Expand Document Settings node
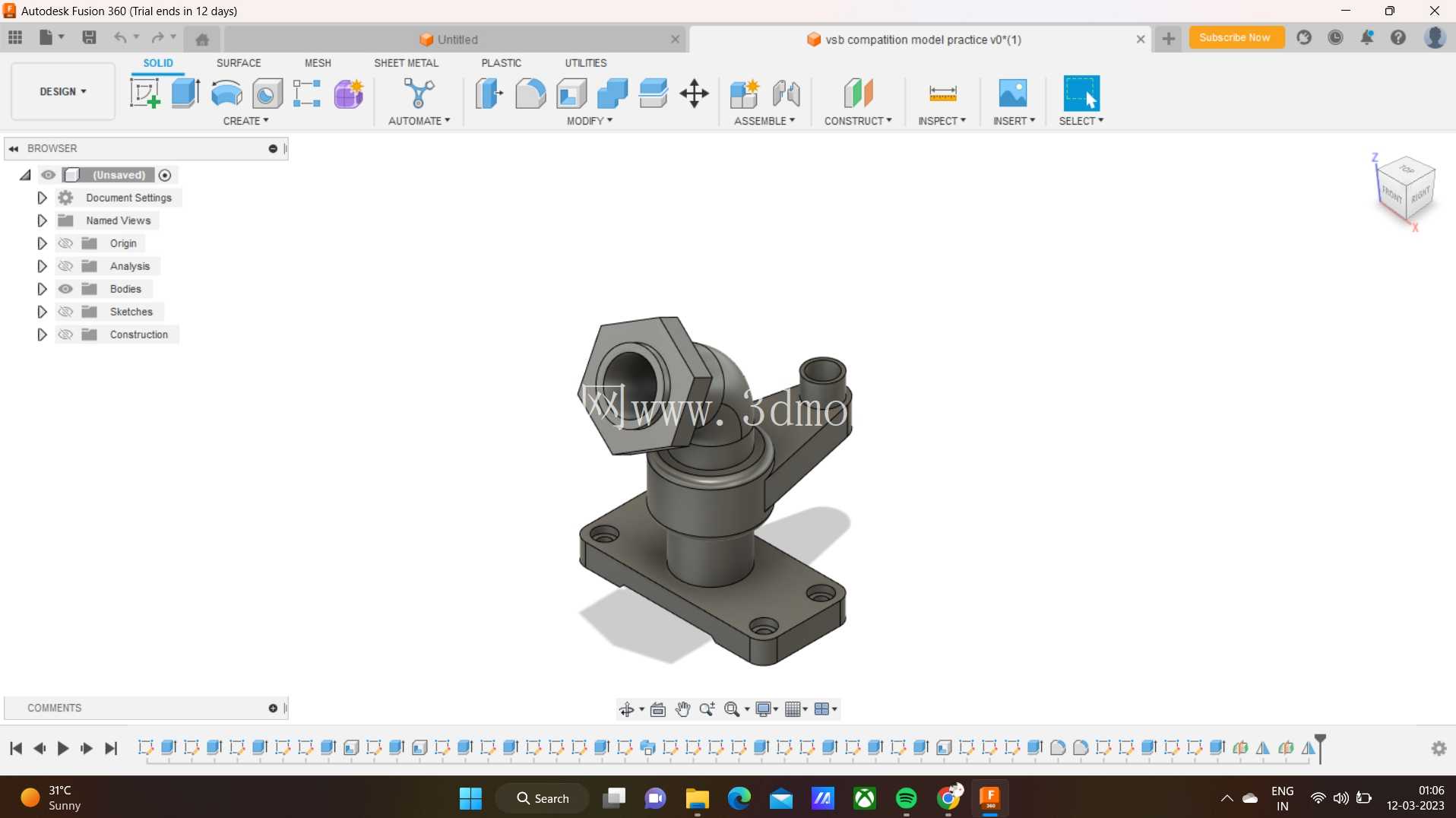The width and height of the screenshot is (1456, 818). 42,198
